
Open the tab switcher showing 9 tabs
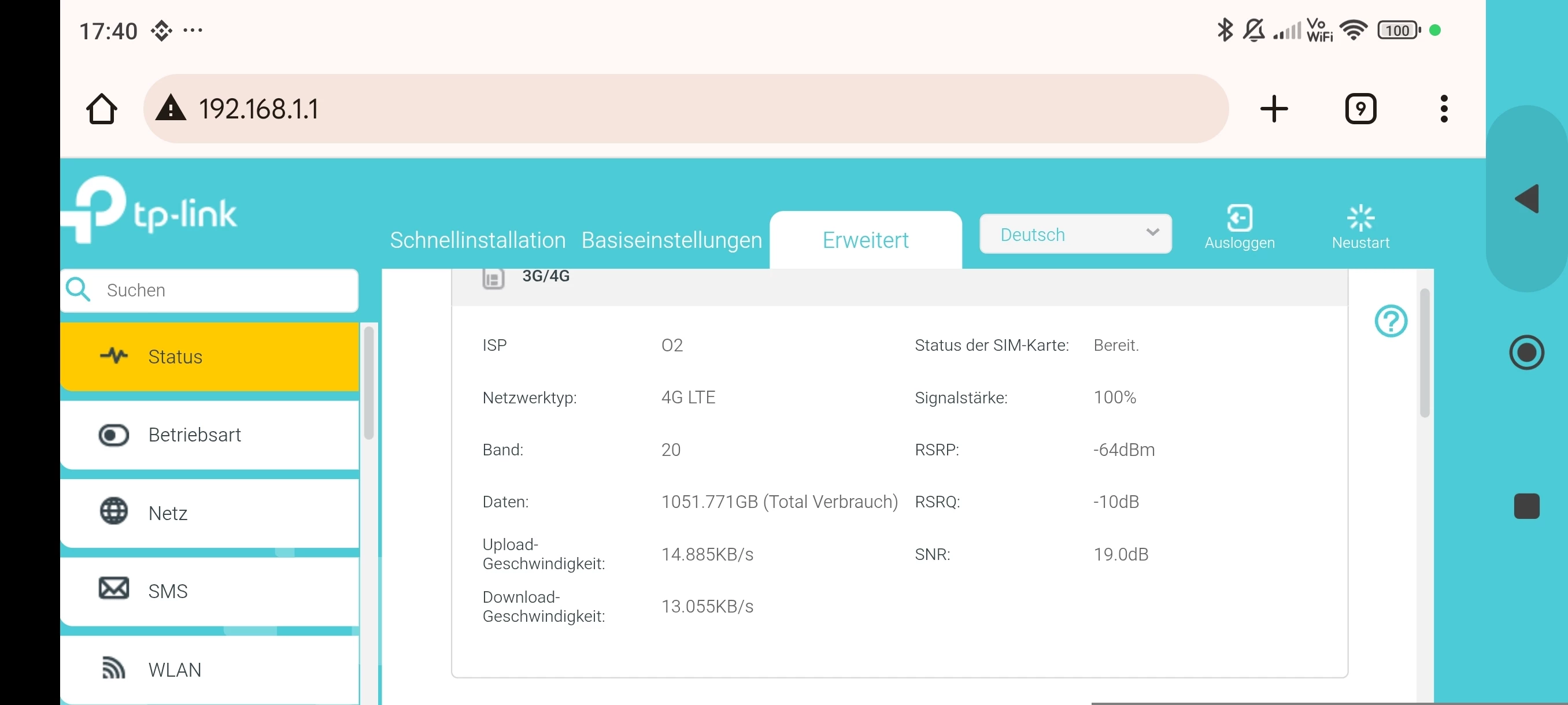(x=1360, y=109)
